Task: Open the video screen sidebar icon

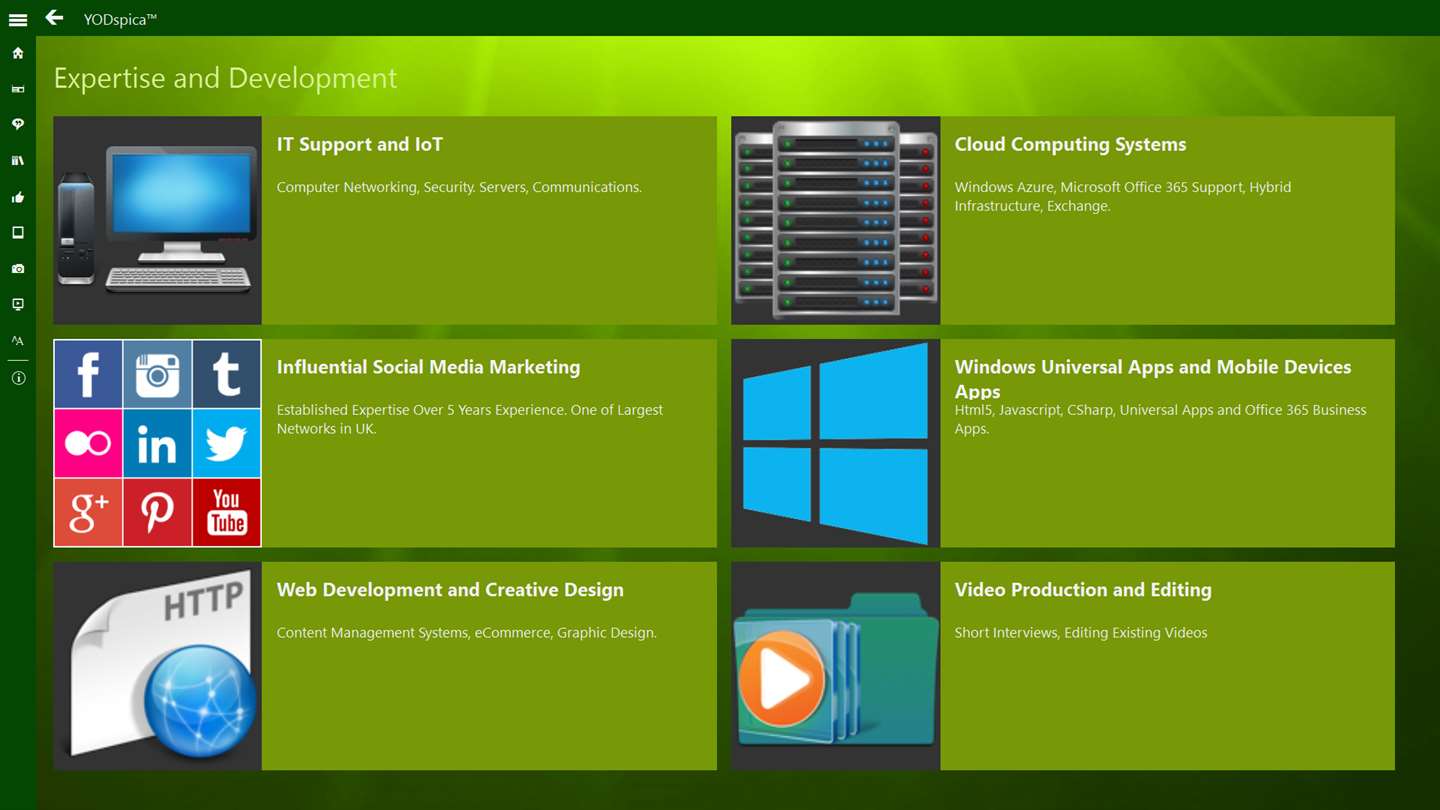Action: (x=18, y=304)
